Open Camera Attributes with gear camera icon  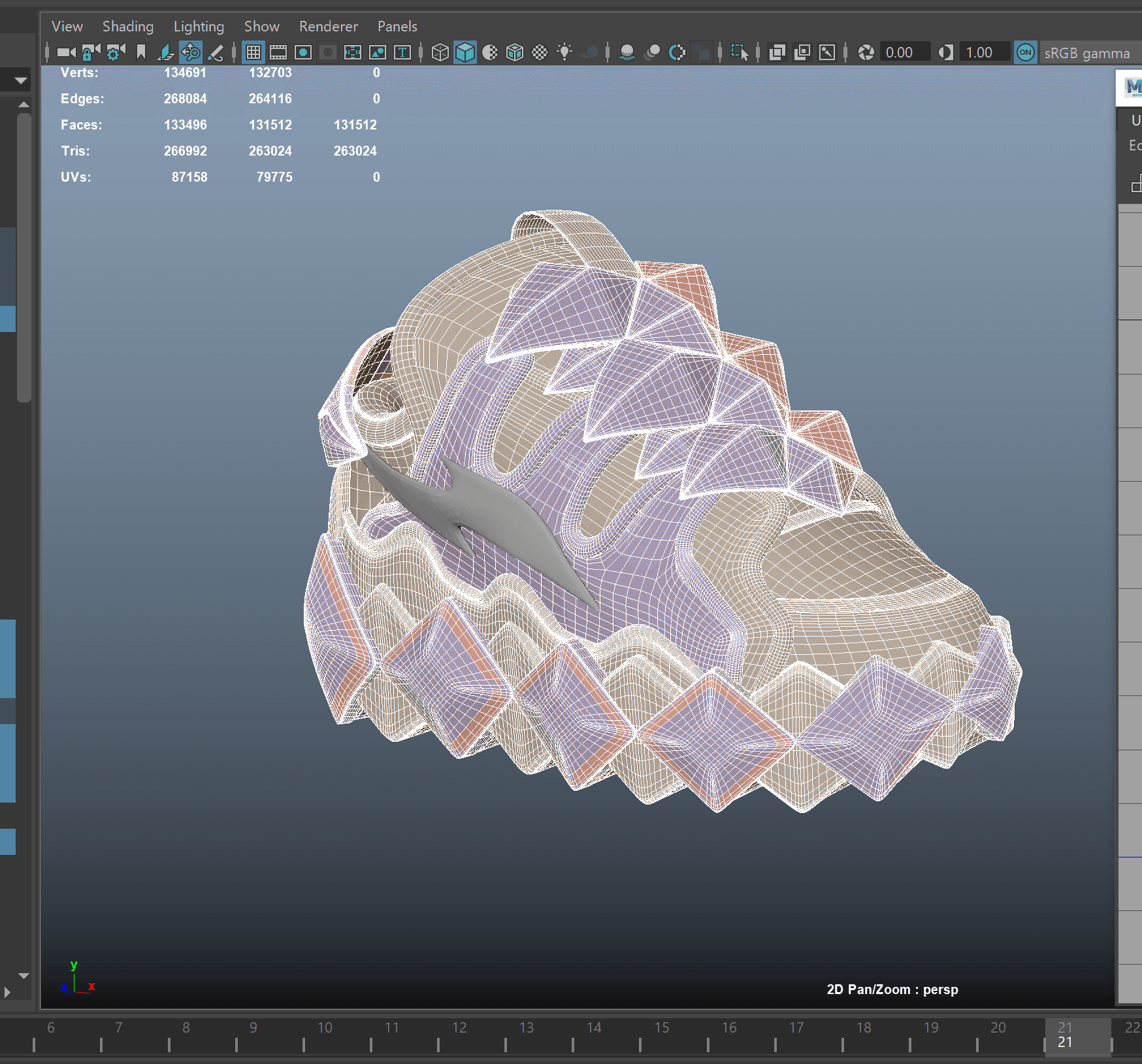tap(116, 52)
